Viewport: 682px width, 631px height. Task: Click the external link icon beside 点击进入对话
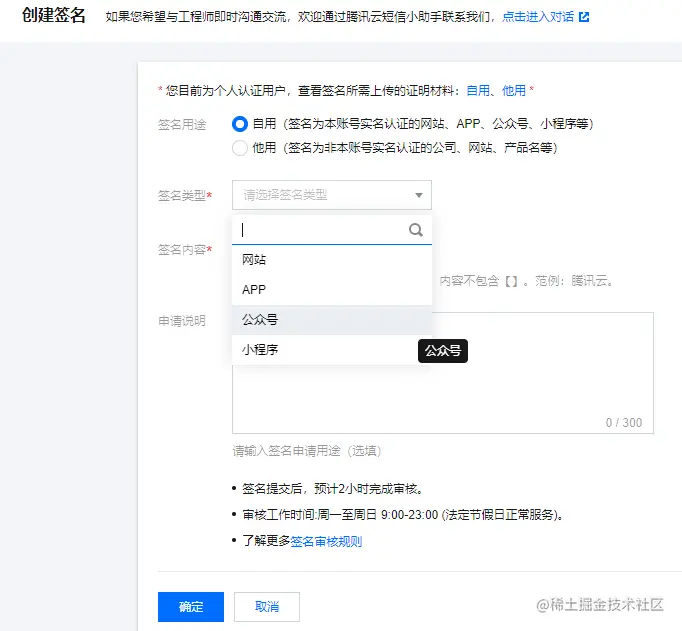(x=584, y=17)
